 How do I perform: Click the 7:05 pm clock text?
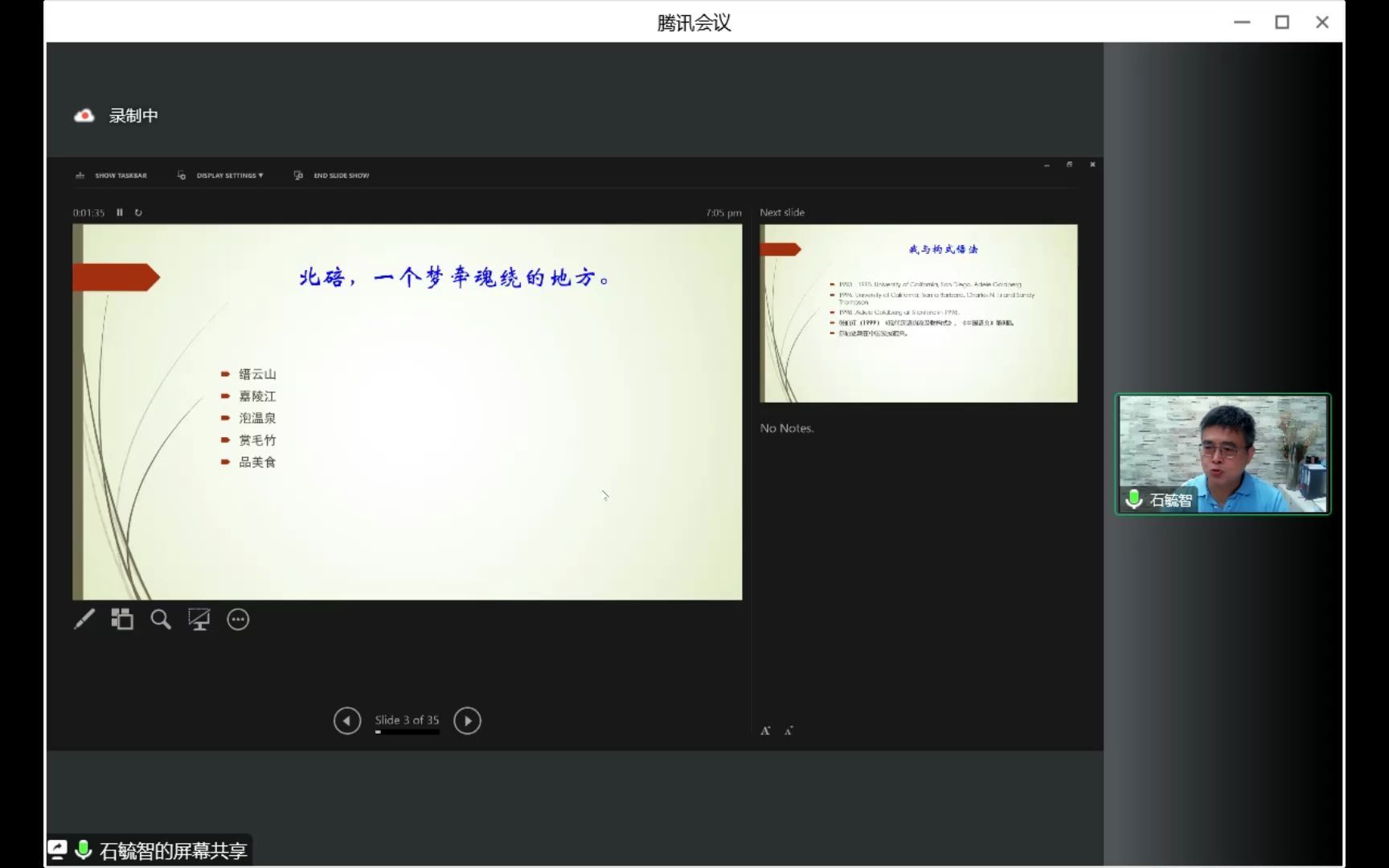click(x=723, y=213)
